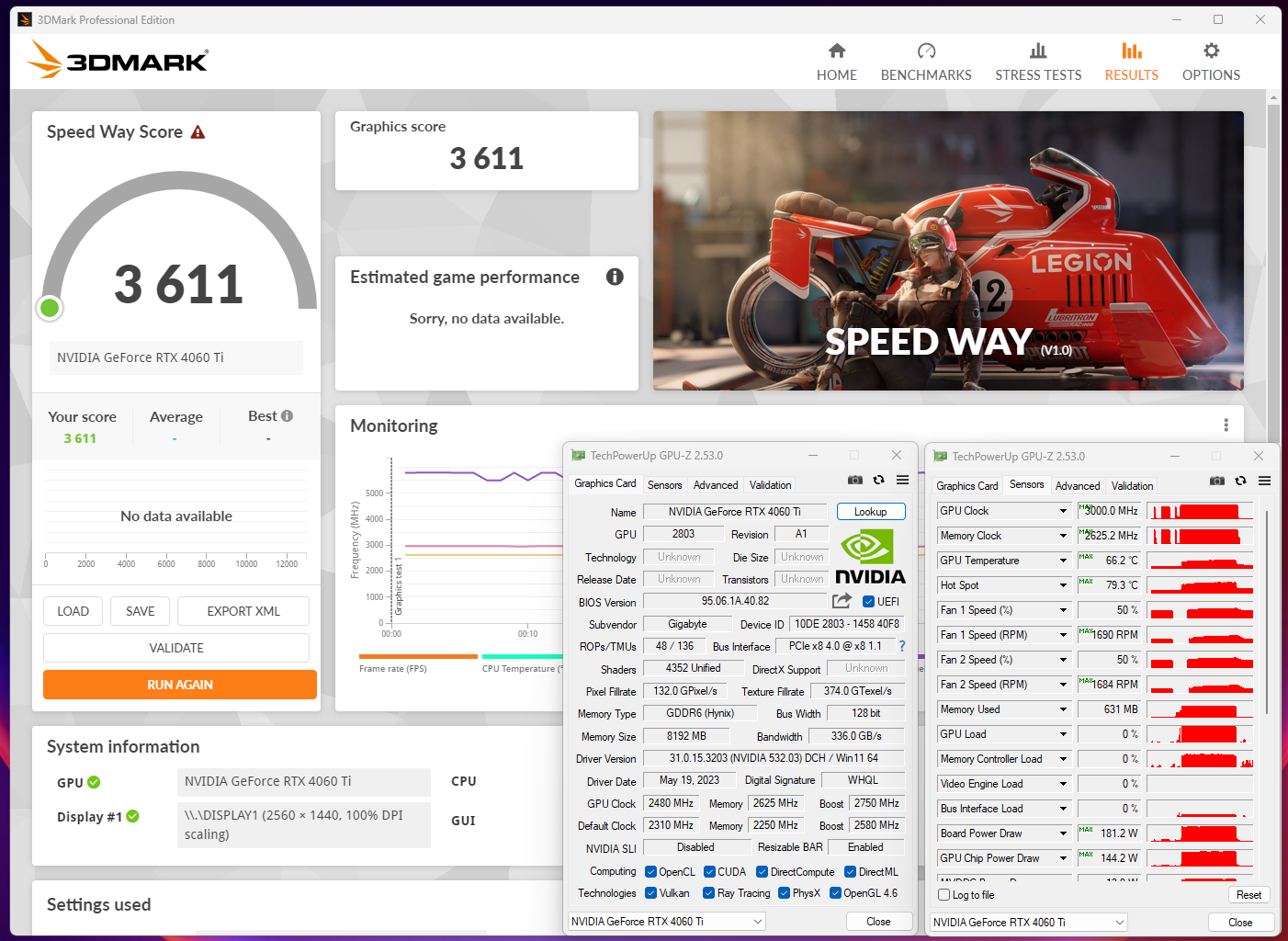Click the BIOS export share icon

click(842, 601)
